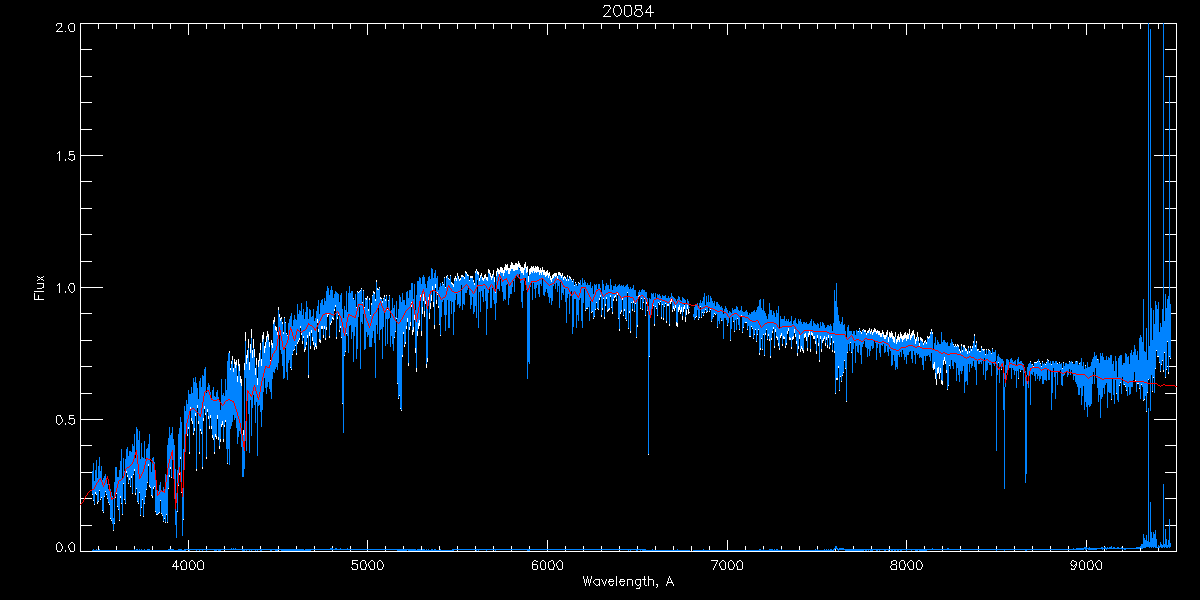Select the Flux axis label
Viewport: 1200px width, 600px height.
point(40,288)
